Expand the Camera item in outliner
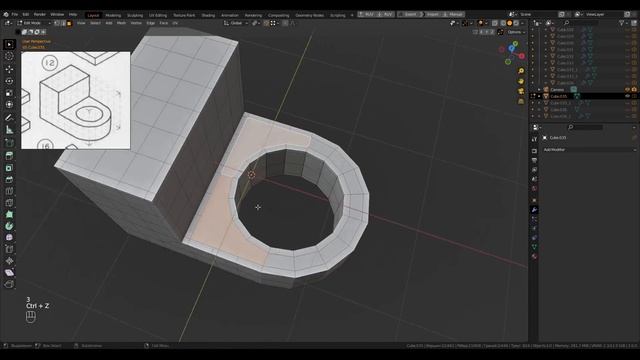 pos(539,89)
